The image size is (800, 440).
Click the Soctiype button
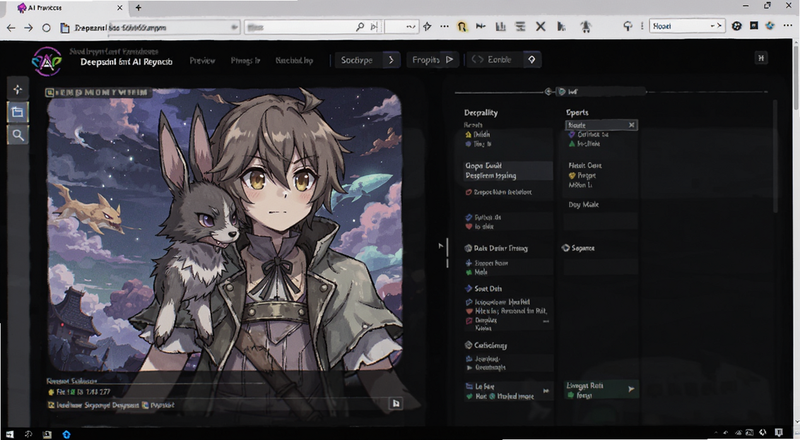coord(357,60)
